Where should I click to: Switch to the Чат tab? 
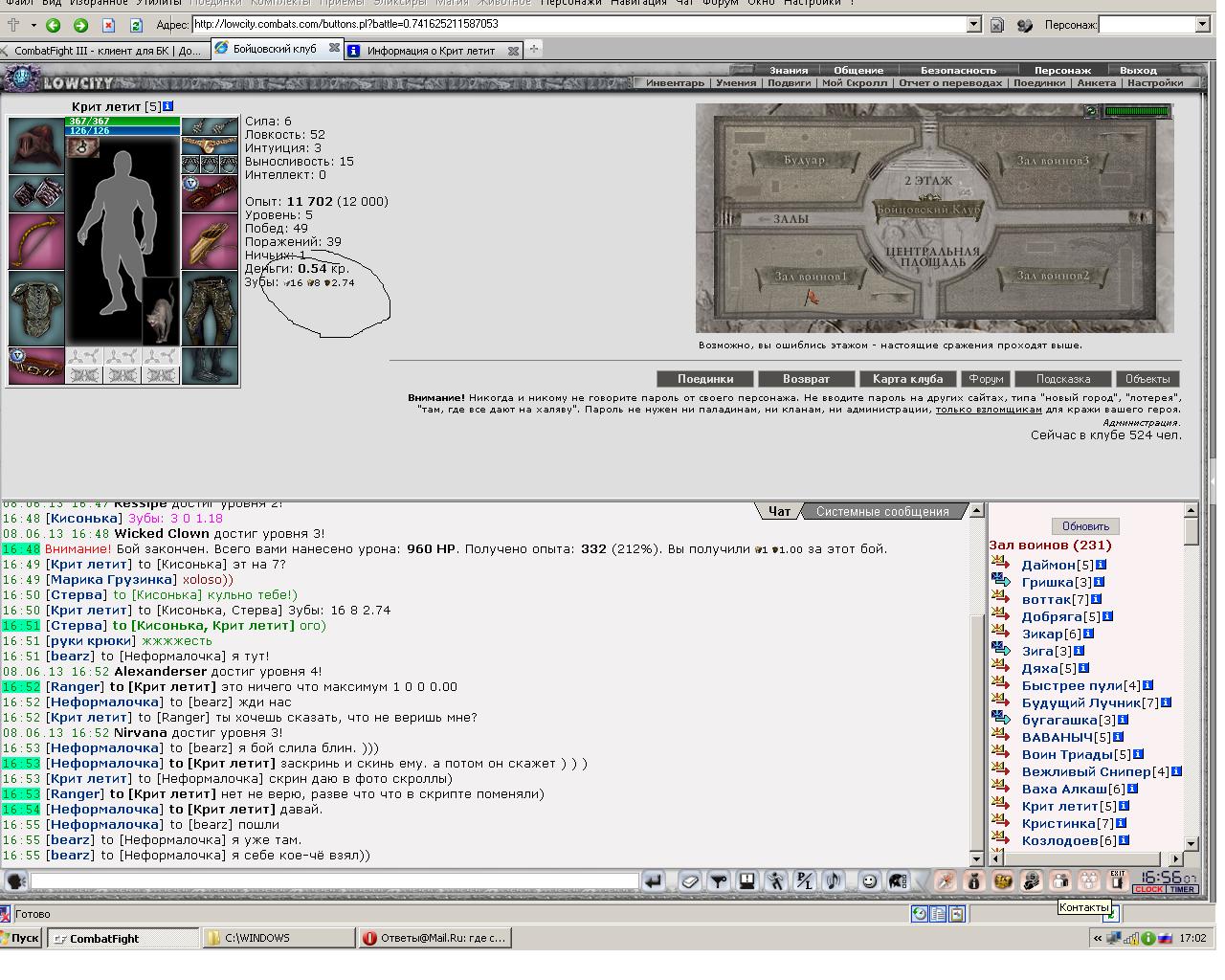[x=779, y=511]
